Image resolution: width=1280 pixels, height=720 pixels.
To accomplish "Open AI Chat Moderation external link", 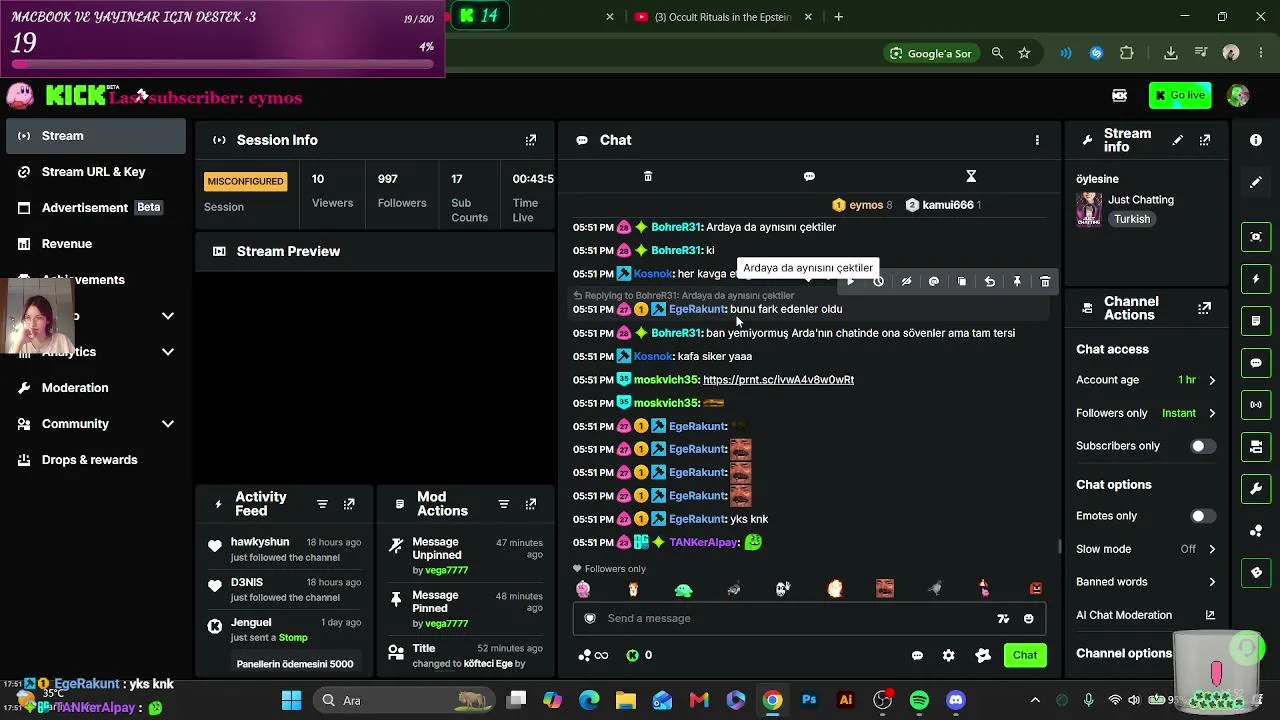I will tap(1210, 616).
